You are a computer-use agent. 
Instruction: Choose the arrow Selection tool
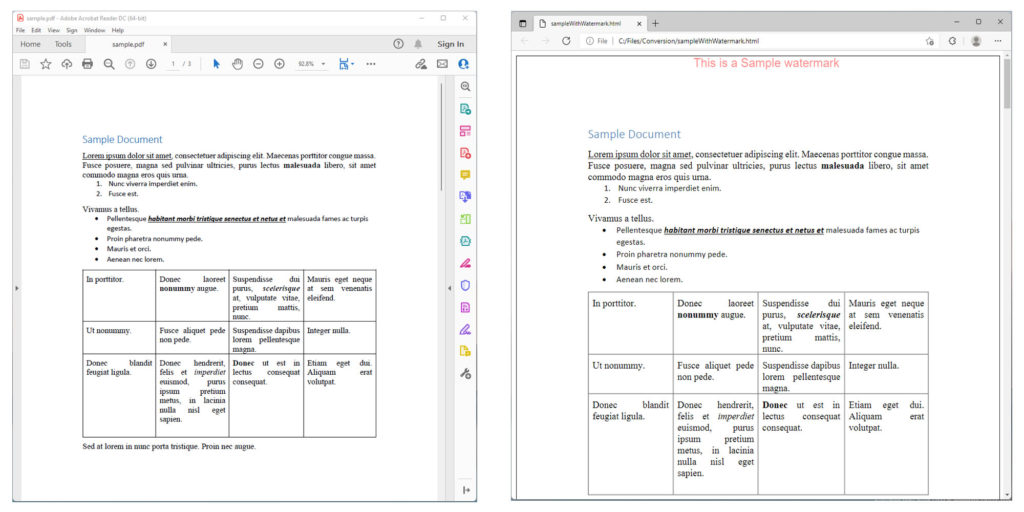coord(216,64)
